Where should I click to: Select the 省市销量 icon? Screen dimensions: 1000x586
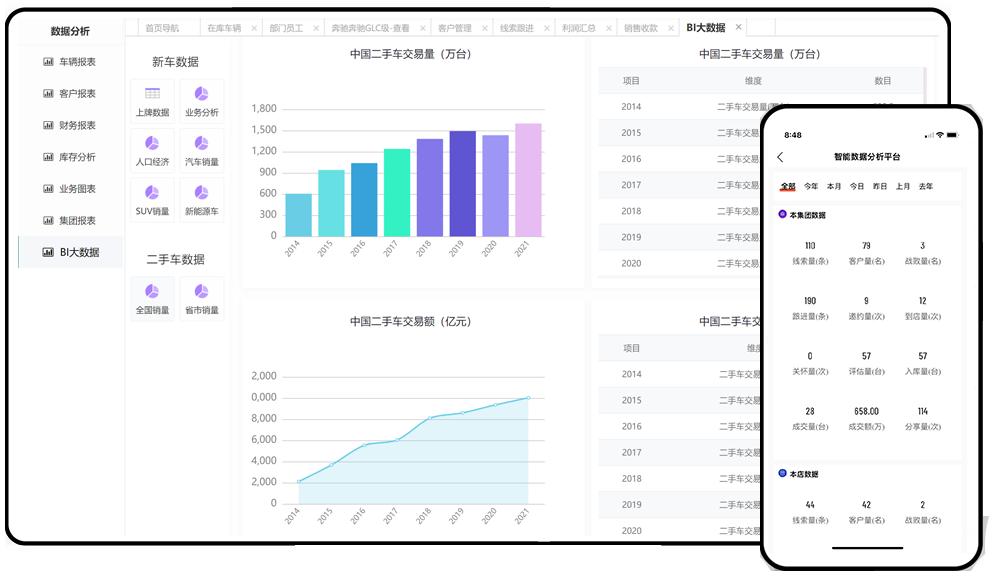(202, 296)
